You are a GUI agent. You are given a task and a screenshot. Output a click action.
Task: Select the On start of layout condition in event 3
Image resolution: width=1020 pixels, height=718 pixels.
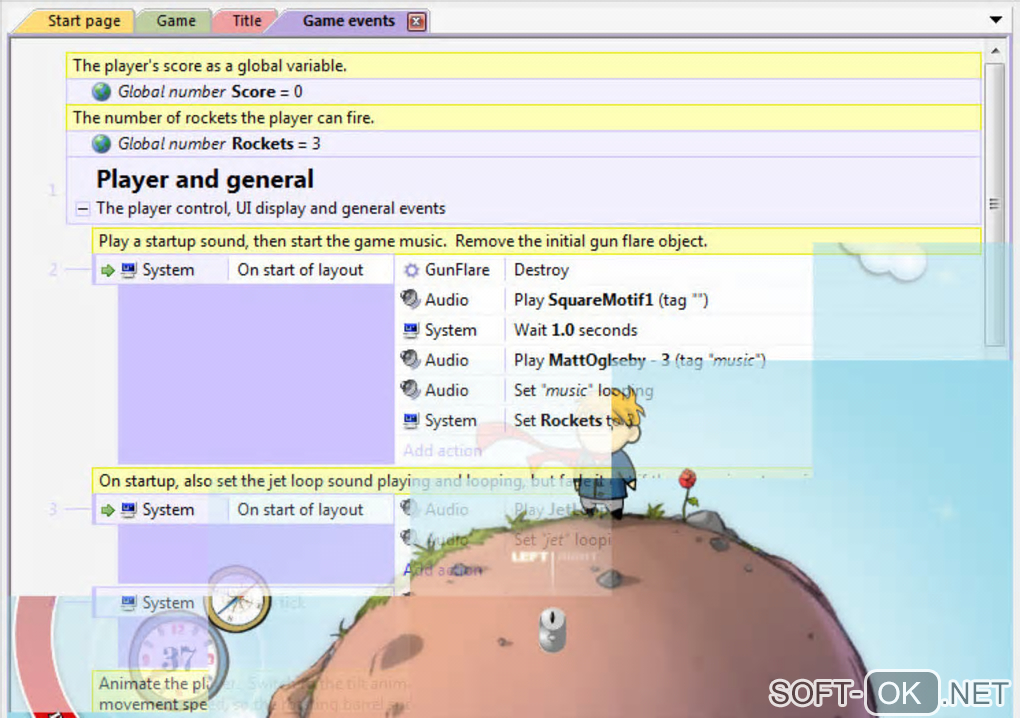[x=300, y=511]
